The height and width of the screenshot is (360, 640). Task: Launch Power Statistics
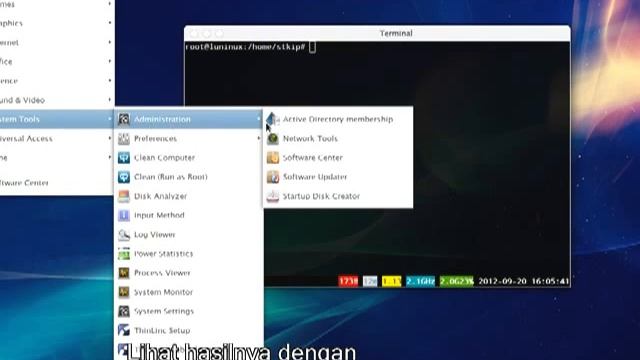189,253
